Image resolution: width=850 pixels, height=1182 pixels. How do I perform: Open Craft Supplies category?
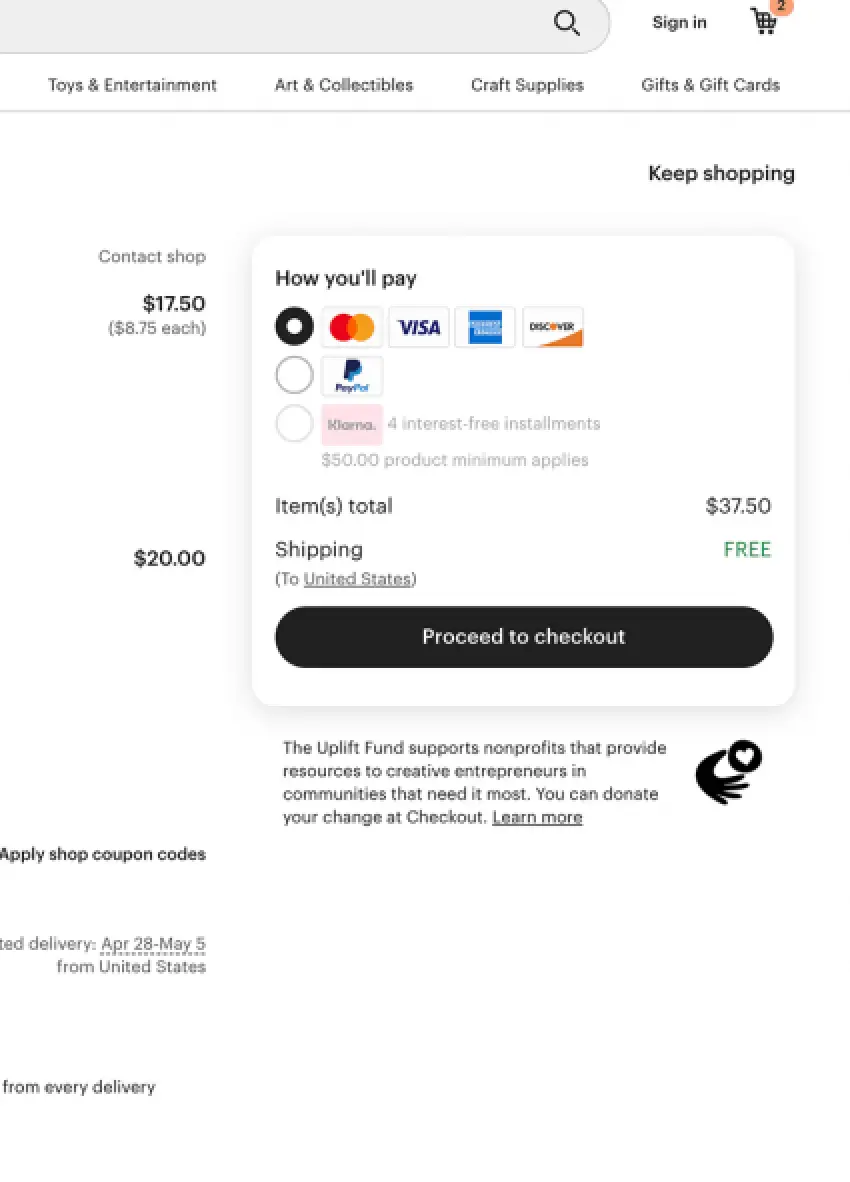click(527, 85)
